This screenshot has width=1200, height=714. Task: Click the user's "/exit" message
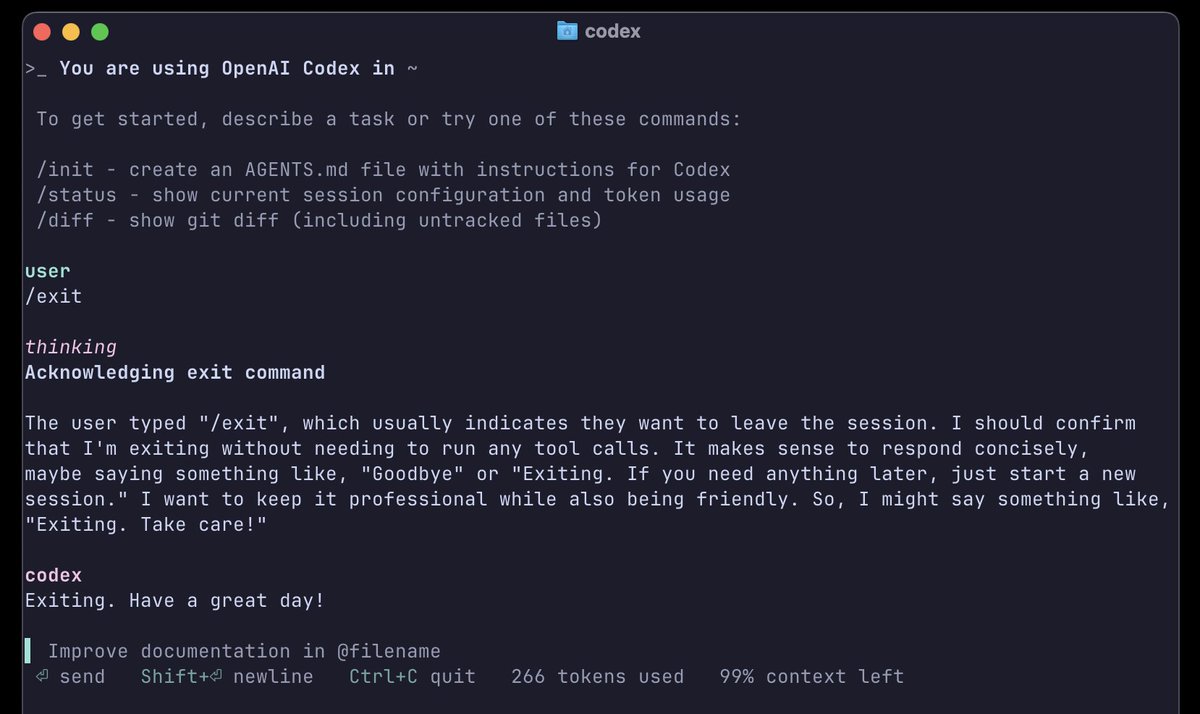(x=53, y=297)
